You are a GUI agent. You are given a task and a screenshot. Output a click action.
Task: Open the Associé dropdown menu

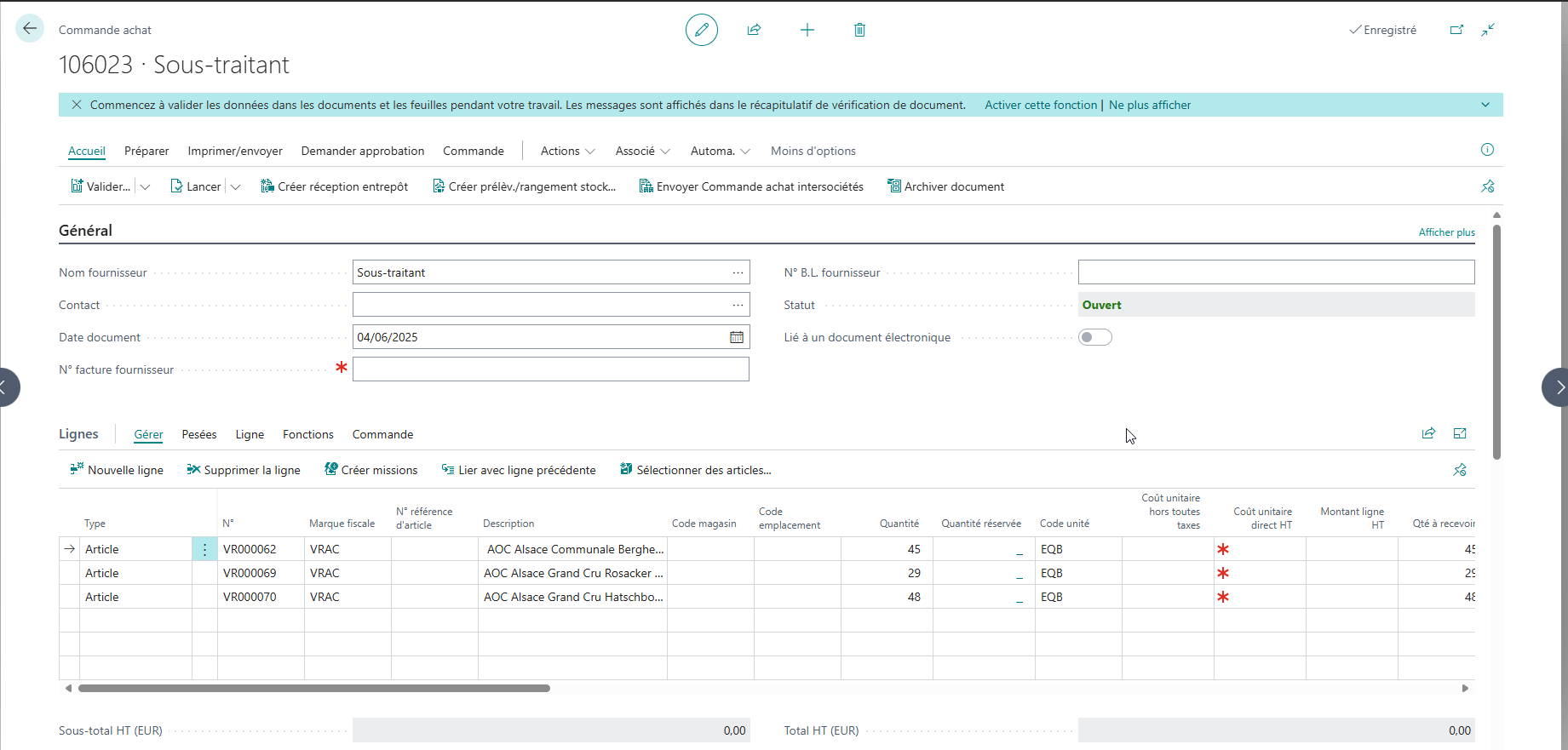(642, 151)
